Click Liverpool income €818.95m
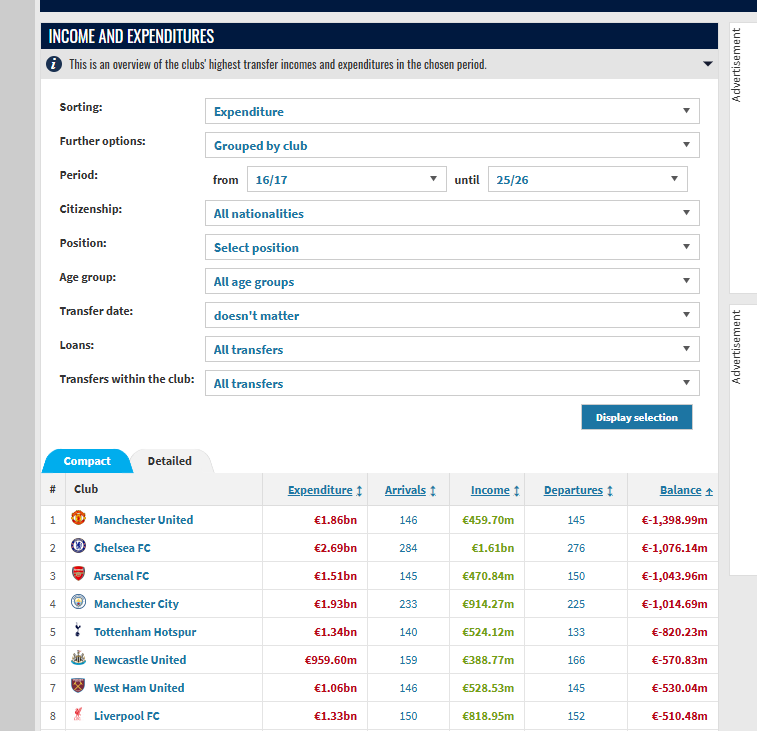 488,716
